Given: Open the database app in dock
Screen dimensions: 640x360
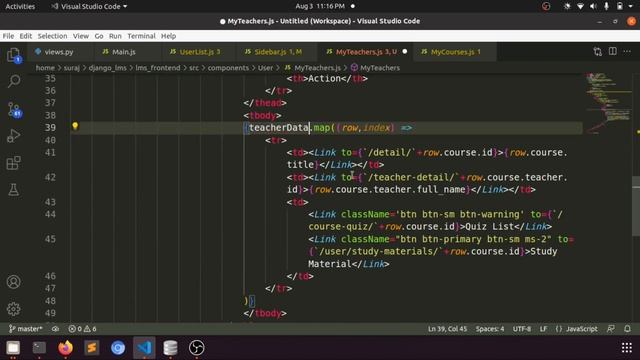Looking at the screenshot, I should (170, 348).
